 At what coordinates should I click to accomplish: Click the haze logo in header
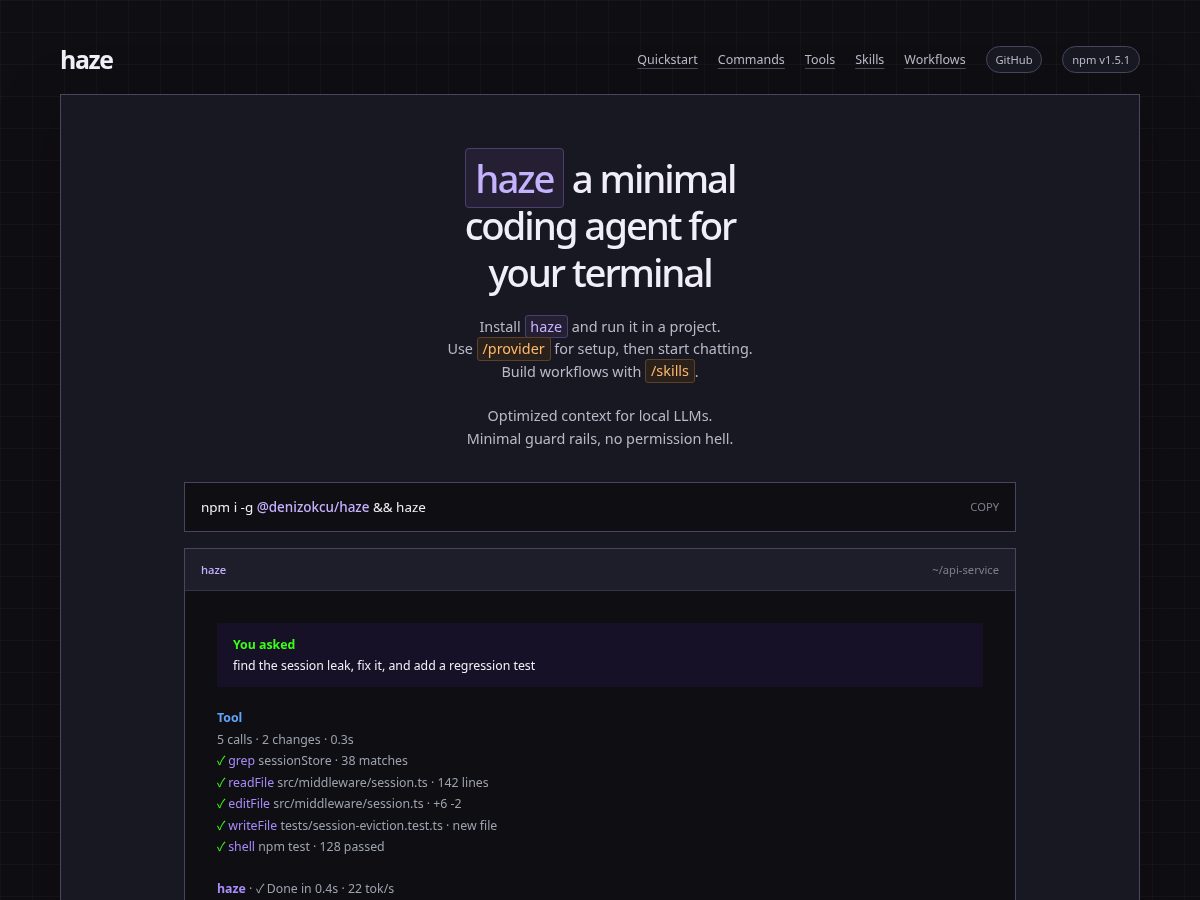tap(87, 60)
